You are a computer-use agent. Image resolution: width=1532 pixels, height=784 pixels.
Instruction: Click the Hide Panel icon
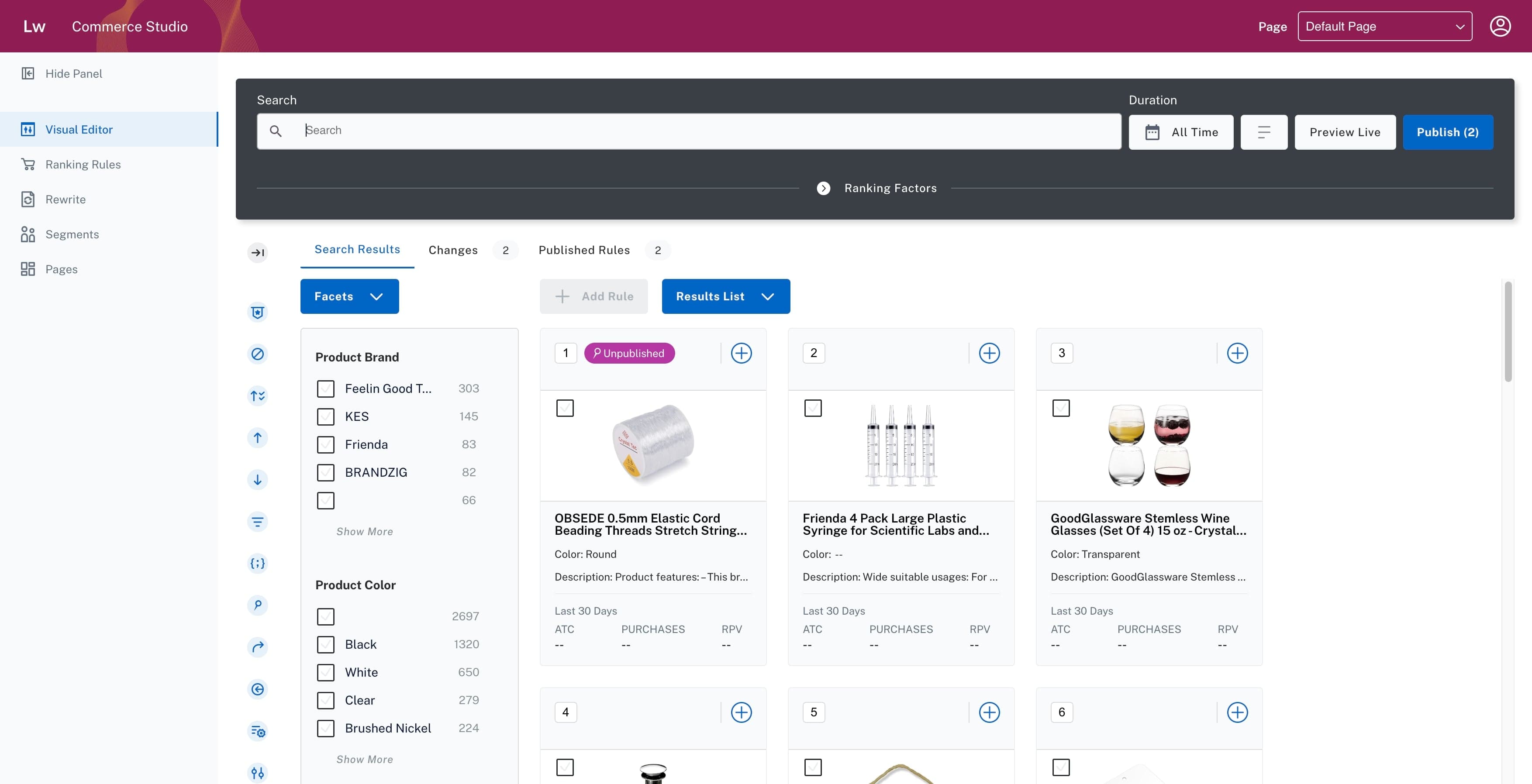[x=28, y=73]
